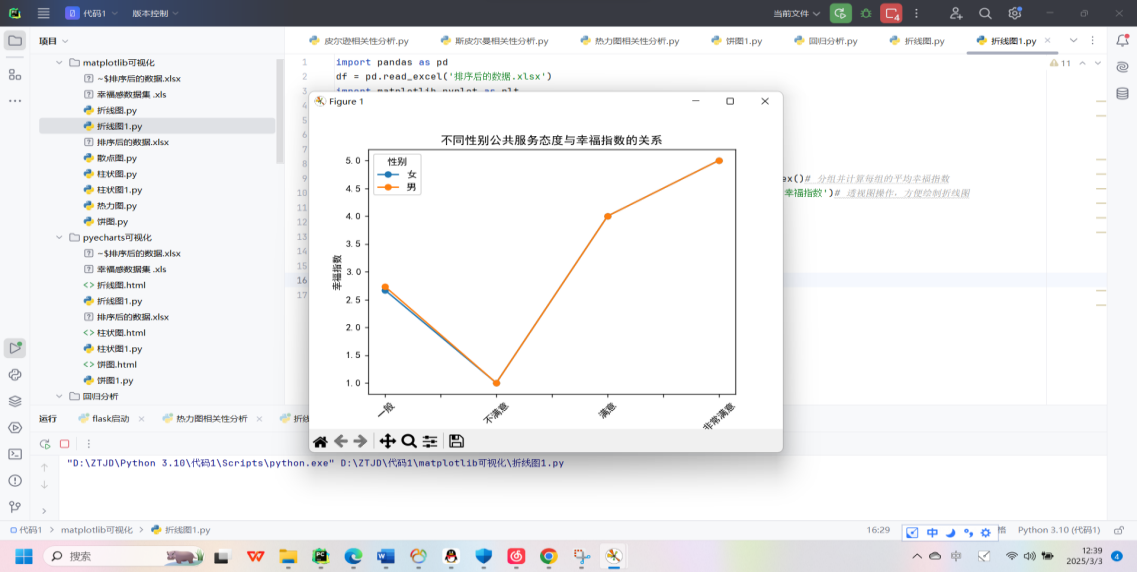The height and width of the screenshot is (572, 1137).
Task: Toggle read-only lock in status bar
Action: pyautogui.click(x=1119, y=530)
